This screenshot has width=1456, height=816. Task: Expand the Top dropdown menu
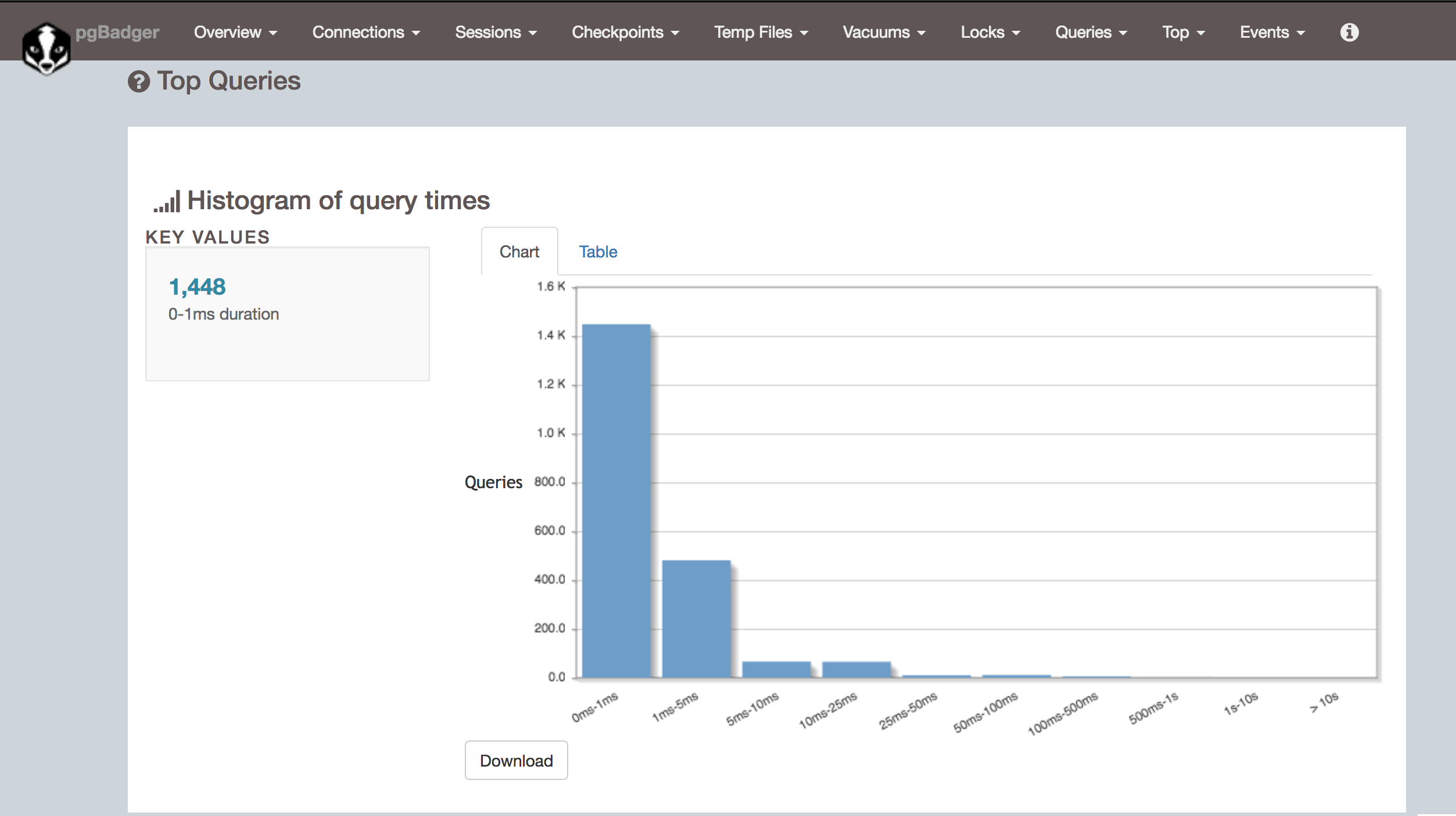(x=1184, y=32)
